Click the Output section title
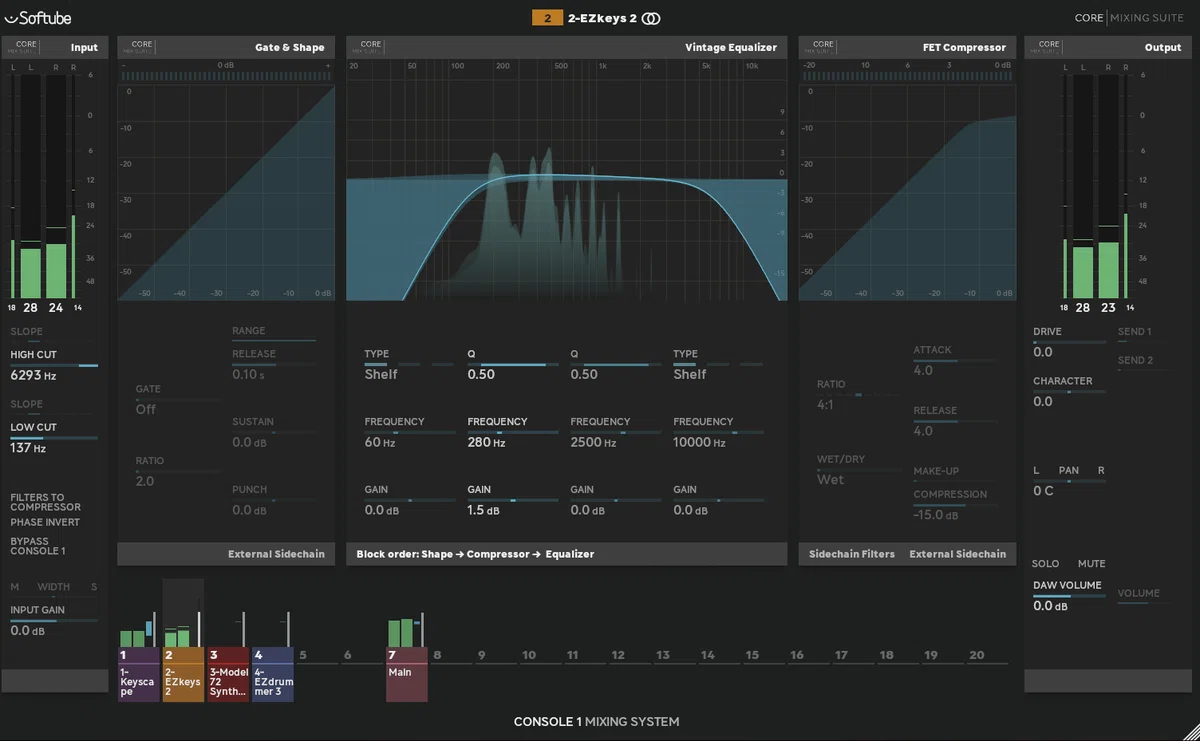The width and height of the screenshot is (1200, 741). (x=1163, y=47)
